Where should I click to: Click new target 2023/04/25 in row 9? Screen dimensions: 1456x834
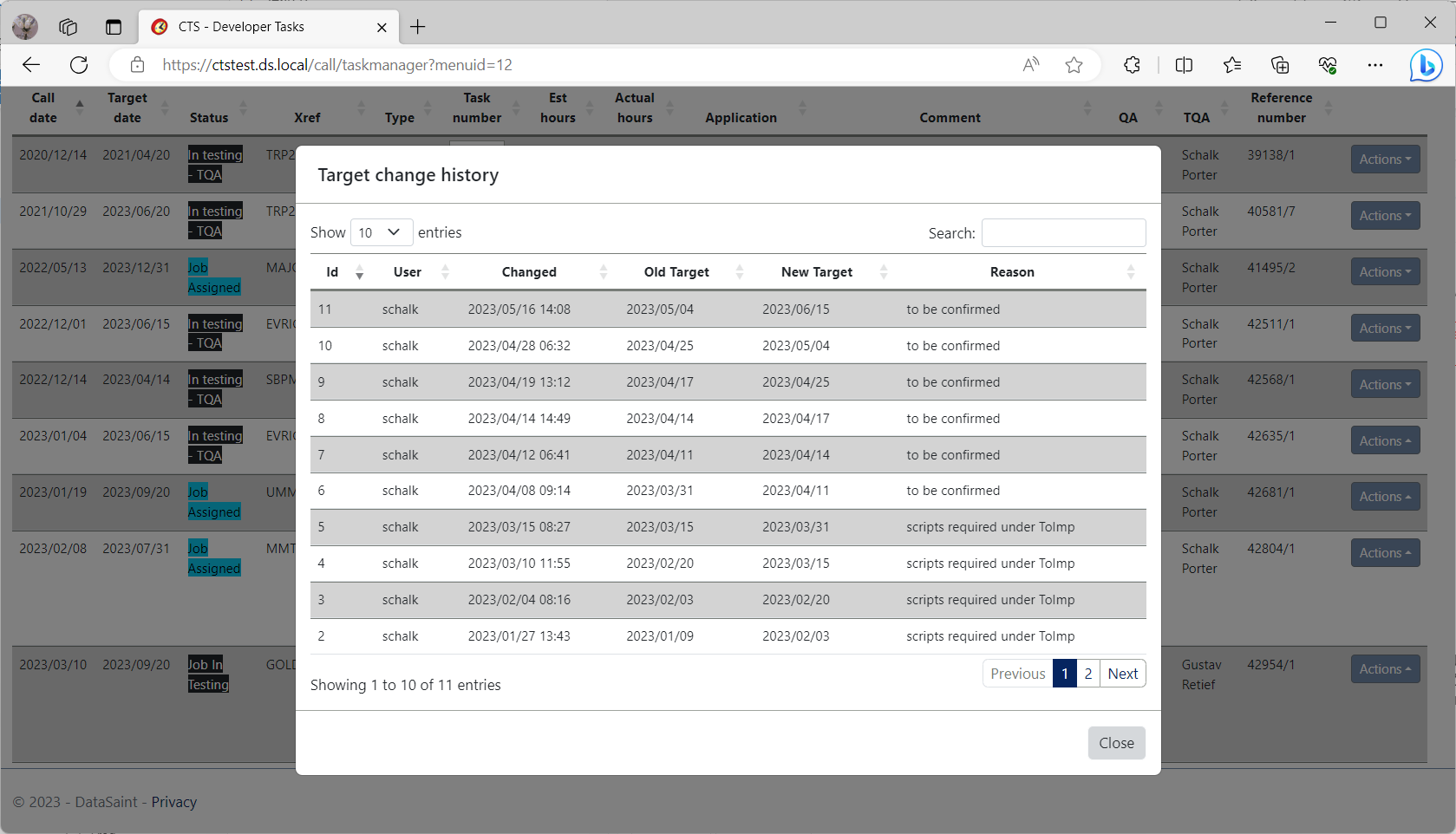(x=795, y=382)
